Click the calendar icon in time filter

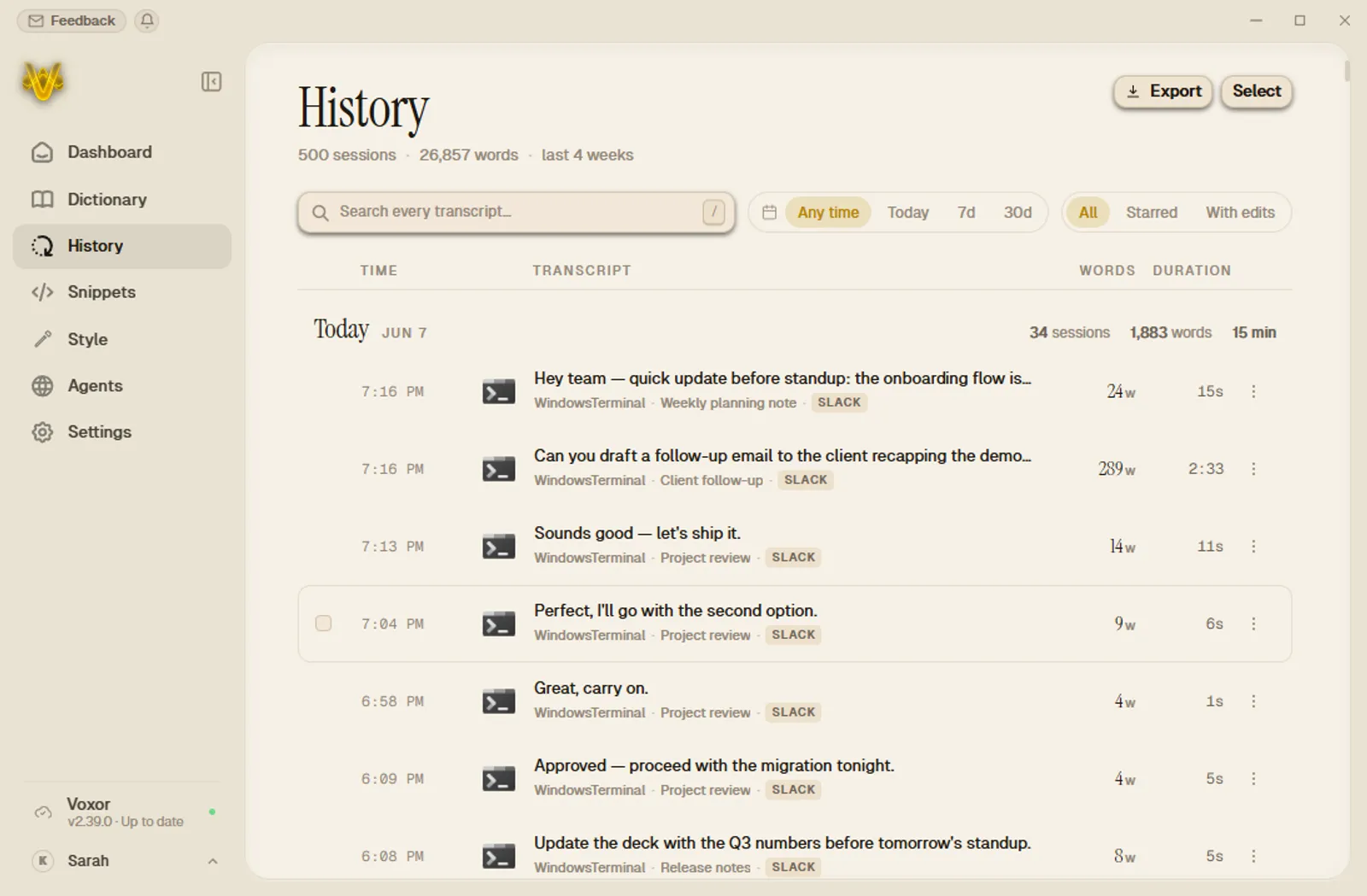pos(769,213)
